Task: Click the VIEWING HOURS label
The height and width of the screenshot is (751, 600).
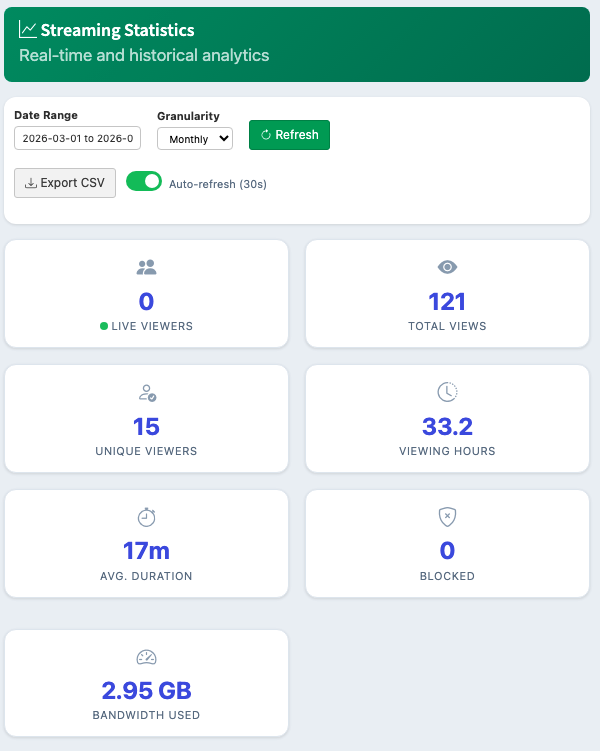Action: 447,451
